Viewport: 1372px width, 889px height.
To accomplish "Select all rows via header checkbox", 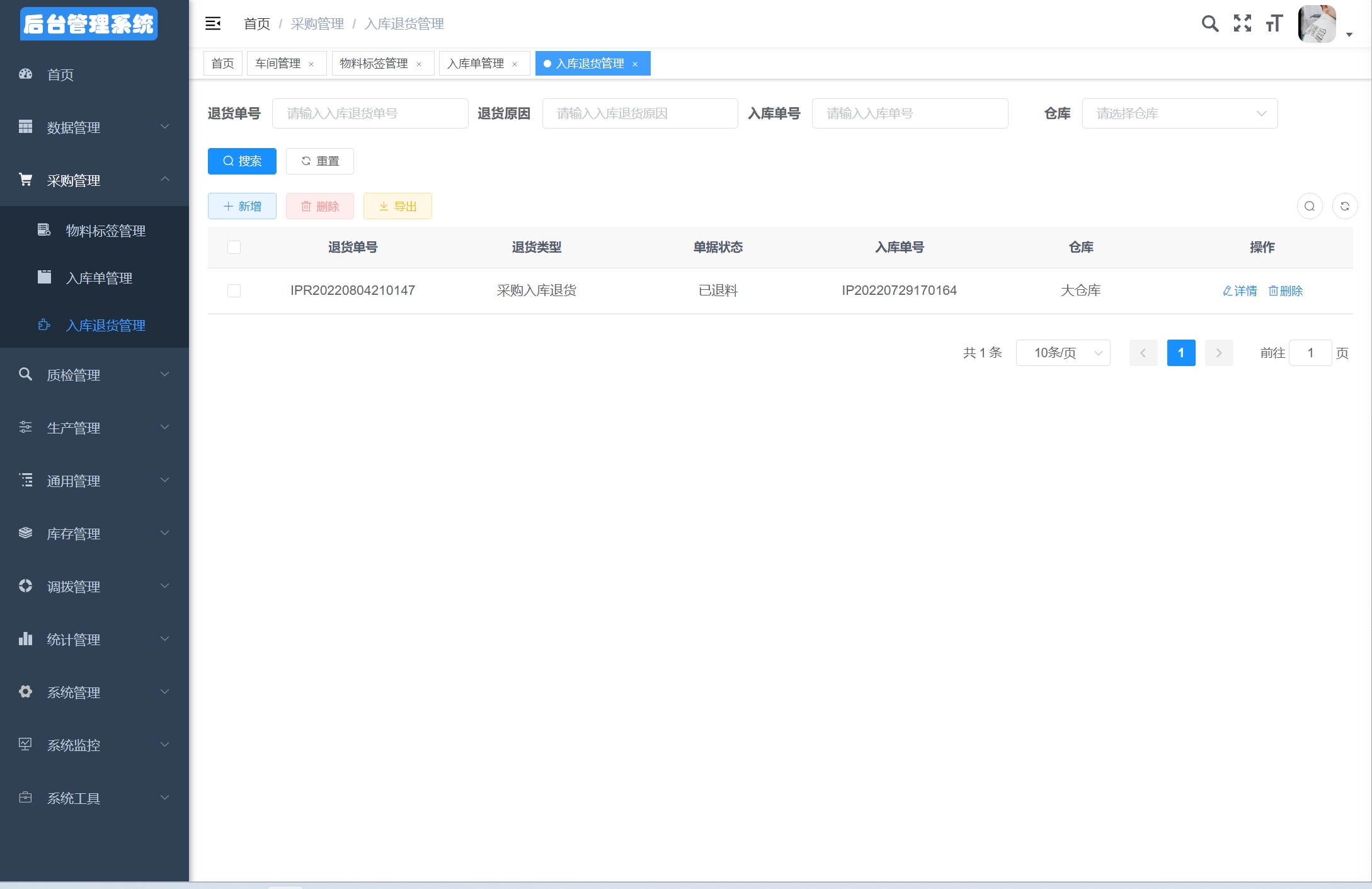I will [x=234, y=247].
